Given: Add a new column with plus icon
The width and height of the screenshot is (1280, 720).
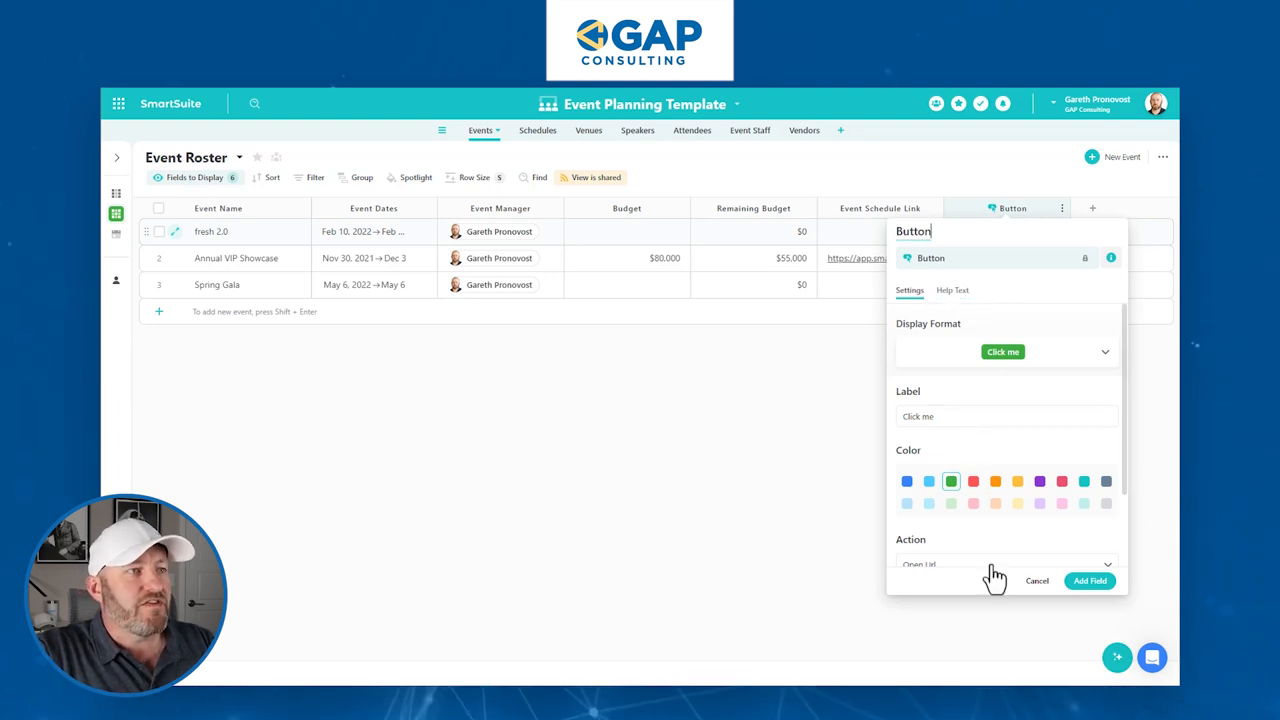Looking at the screenshot, I should point(1092,208).
